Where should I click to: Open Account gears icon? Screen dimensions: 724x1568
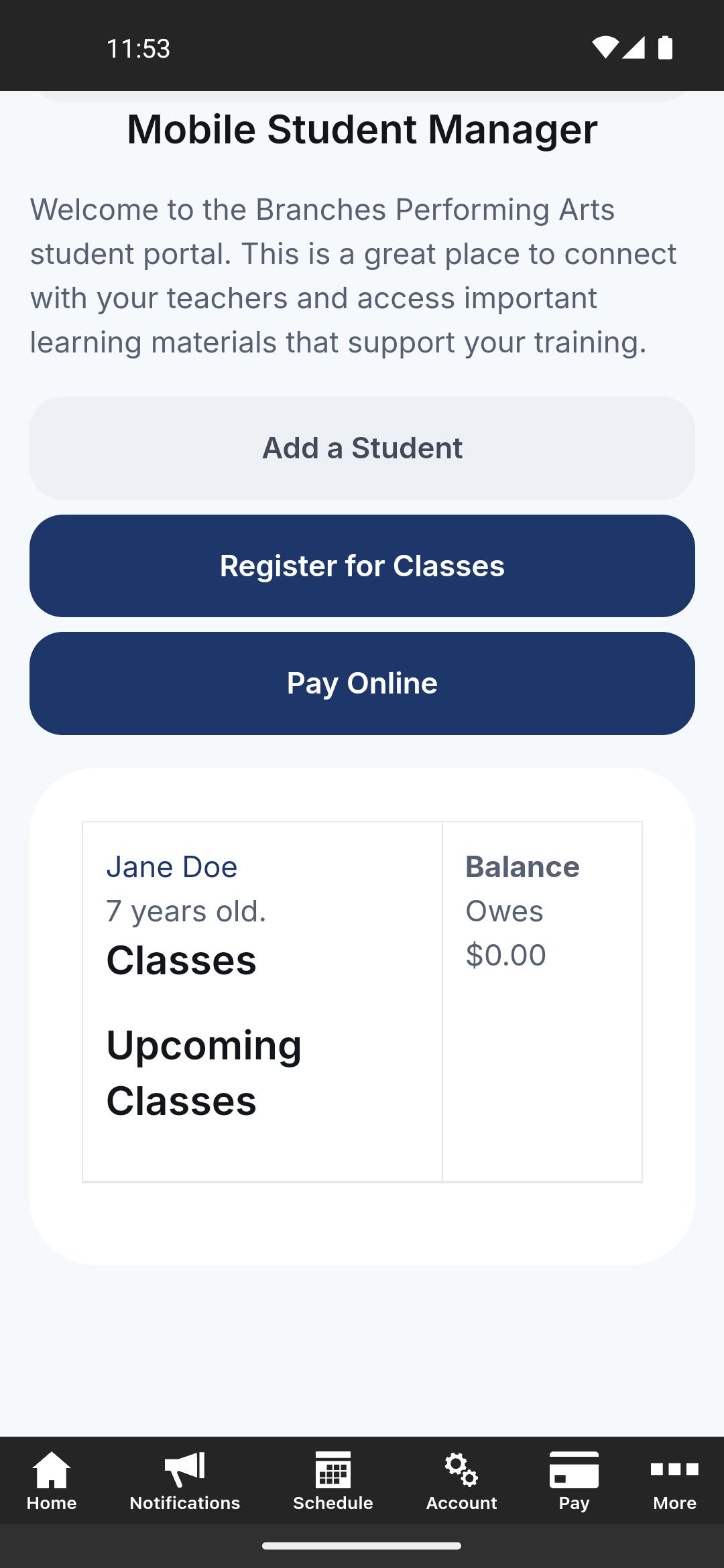point(461,1469)
